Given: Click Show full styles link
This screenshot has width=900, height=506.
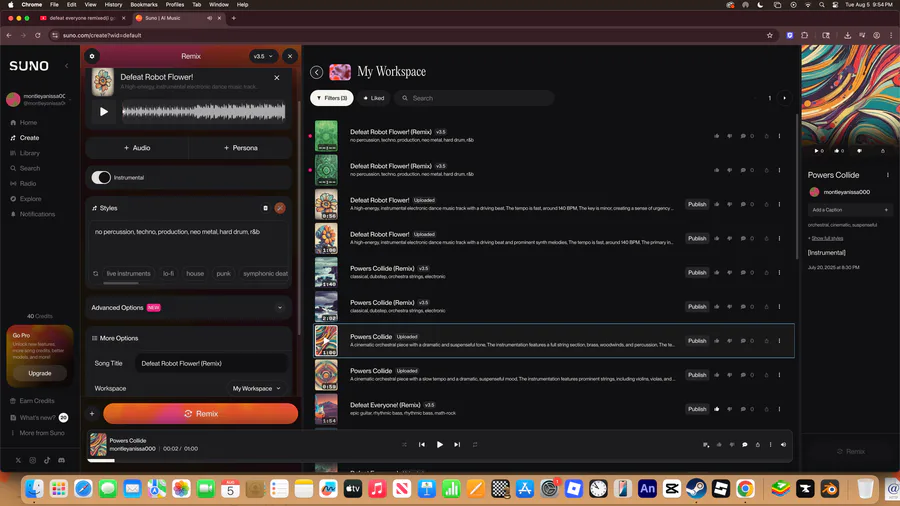Looking at the screenshot, I should point(827,238).
